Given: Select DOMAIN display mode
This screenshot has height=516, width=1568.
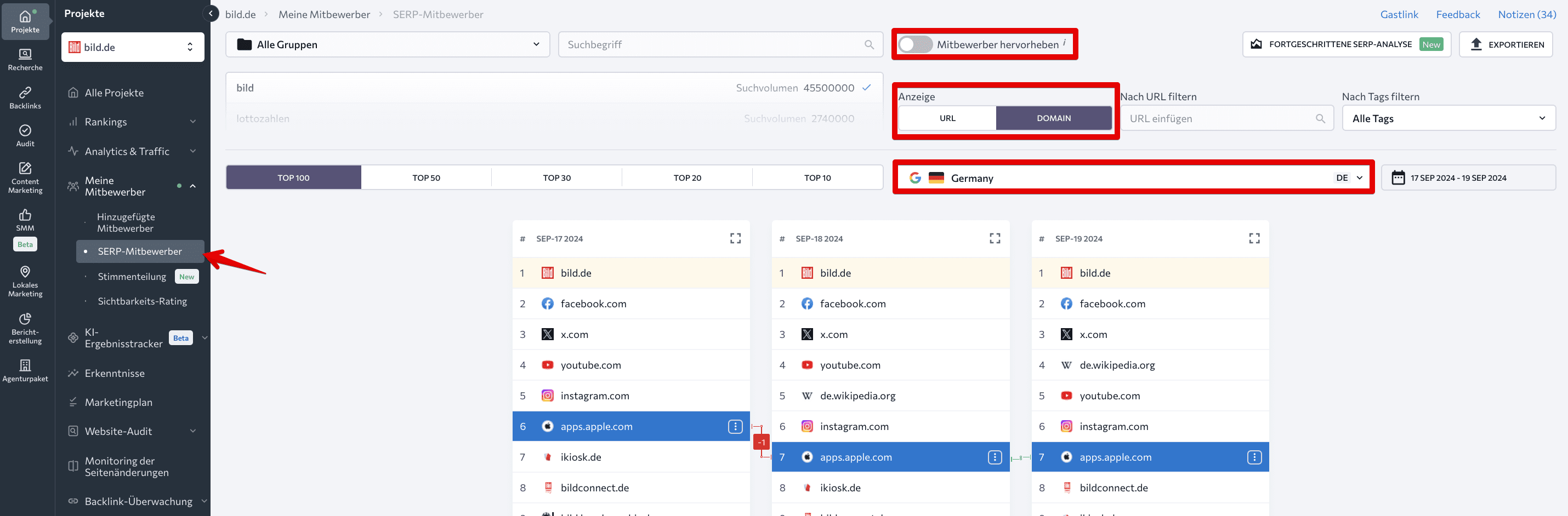Looking at the screenshot, I should point(1054,118).
